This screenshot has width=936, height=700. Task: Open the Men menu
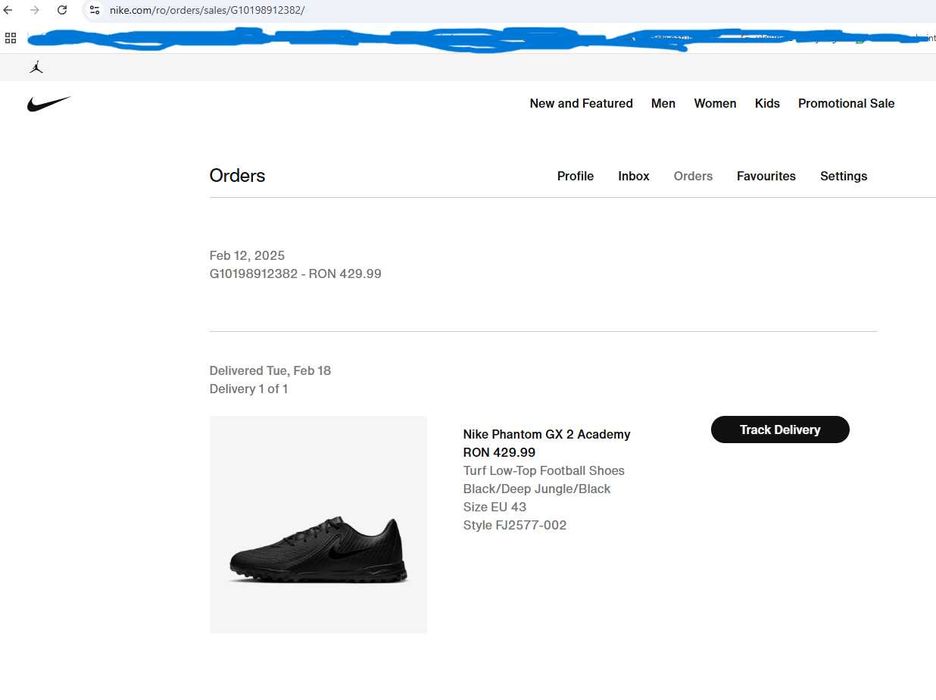pyautogui.click(x=663, y=103)
